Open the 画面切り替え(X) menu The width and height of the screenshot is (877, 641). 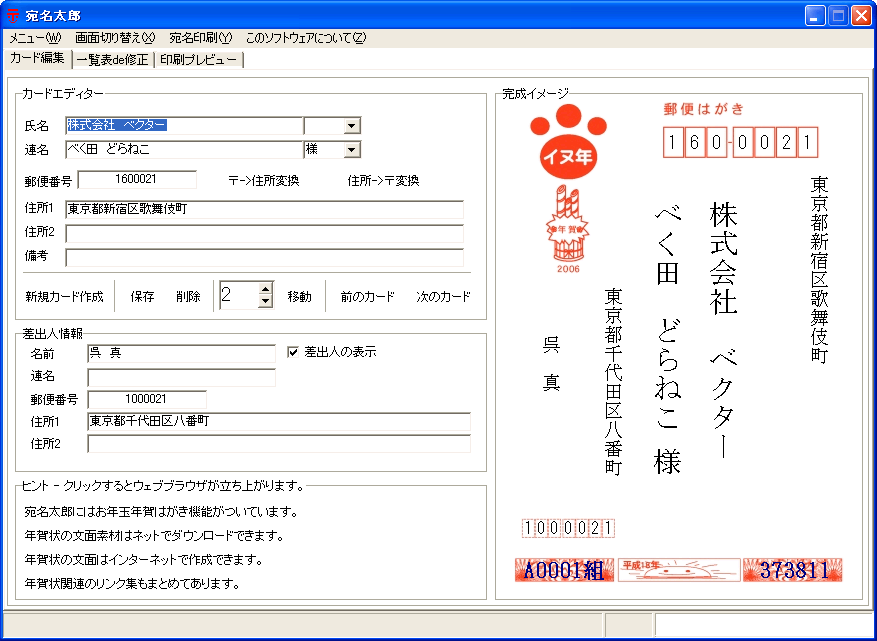coord(115,38)
